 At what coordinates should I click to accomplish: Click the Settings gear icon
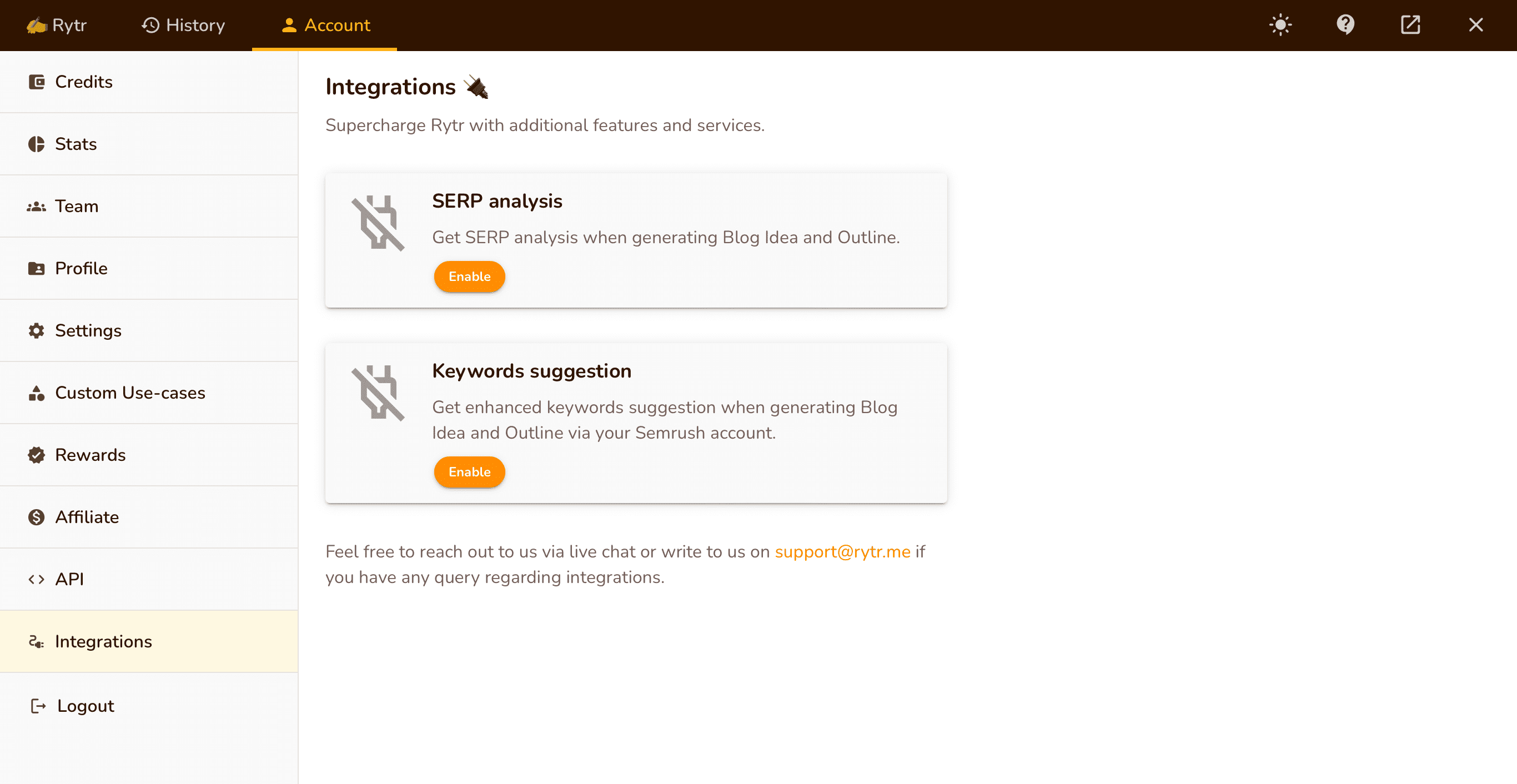coord(37,331)
